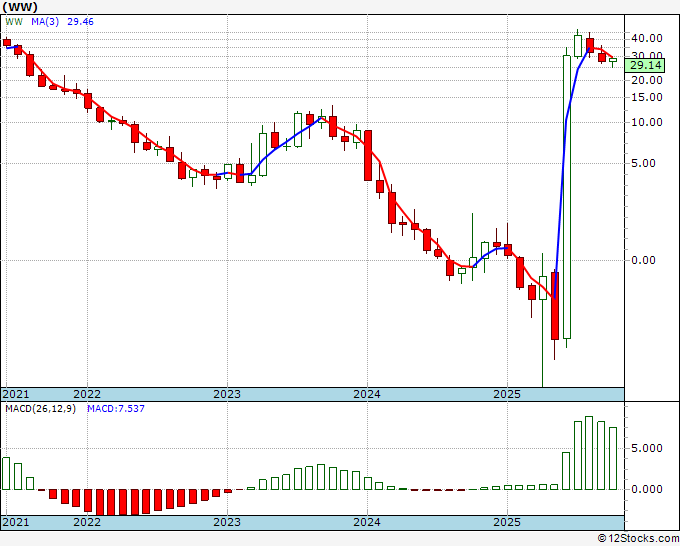Click the moving average value 29.46

tap(80, 22)
